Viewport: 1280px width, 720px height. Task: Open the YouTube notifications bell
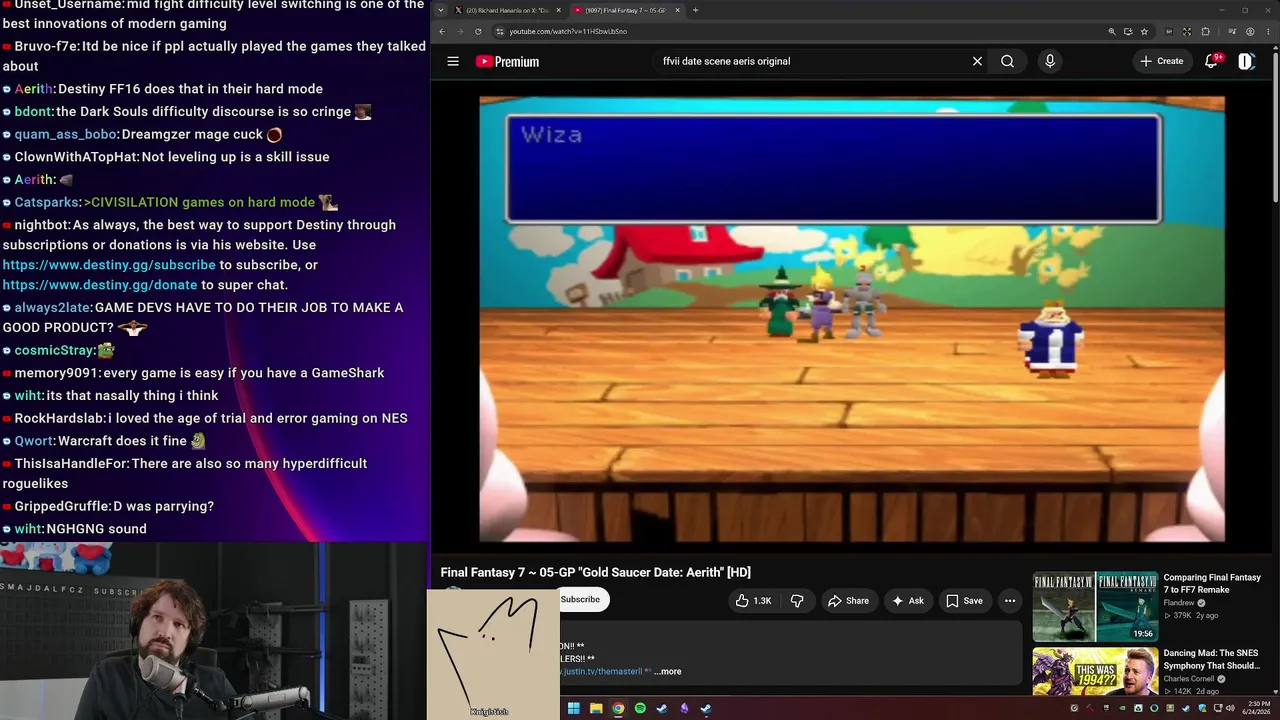(1211, 61)
